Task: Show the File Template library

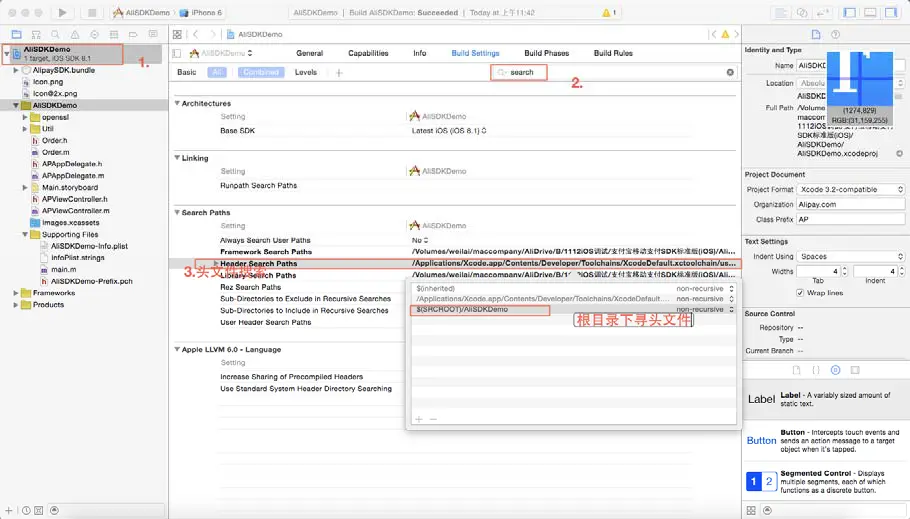Action: (x=796, y=370)
